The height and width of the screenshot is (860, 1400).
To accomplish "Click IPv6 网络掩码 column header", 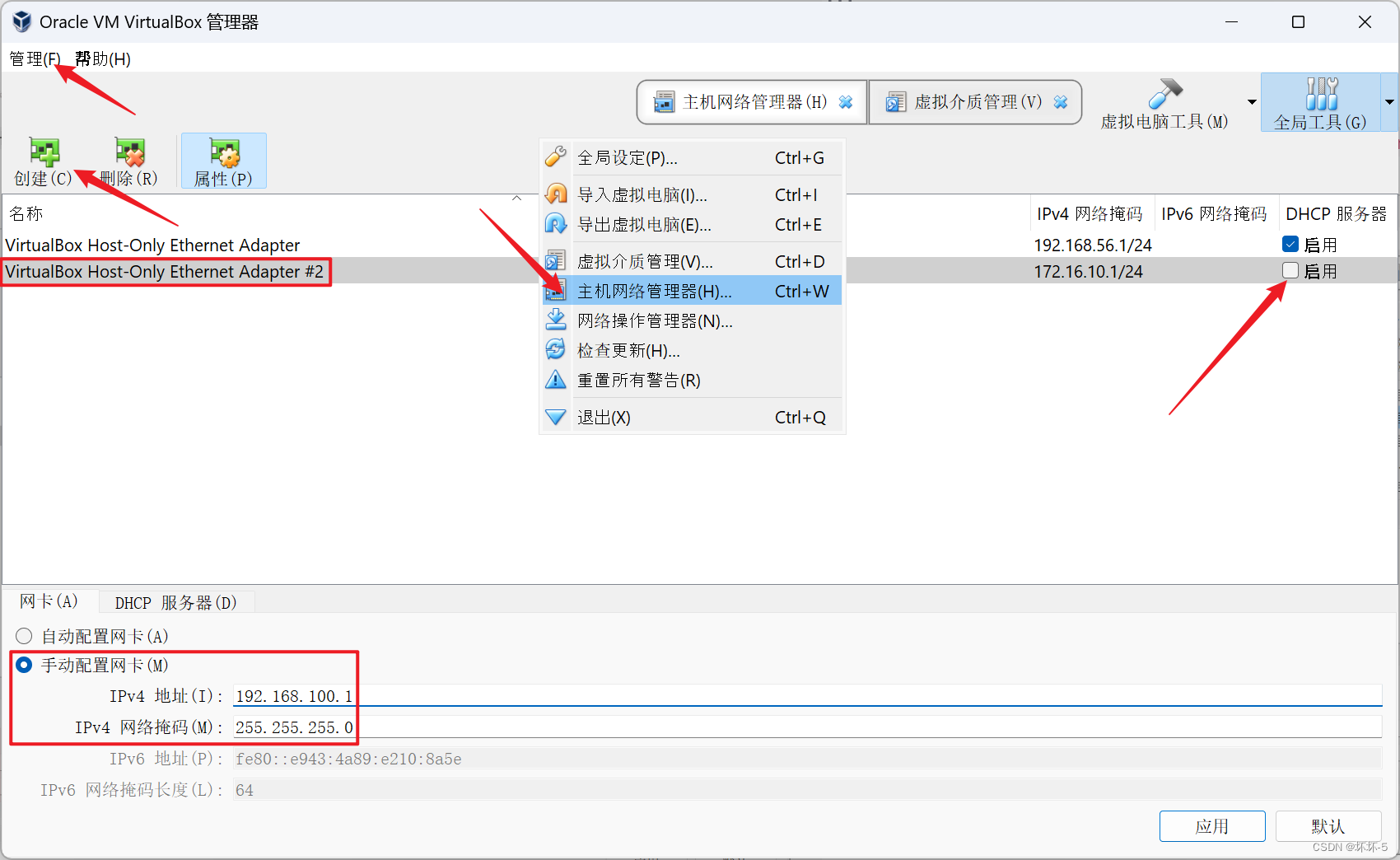I will [1215, 214].
